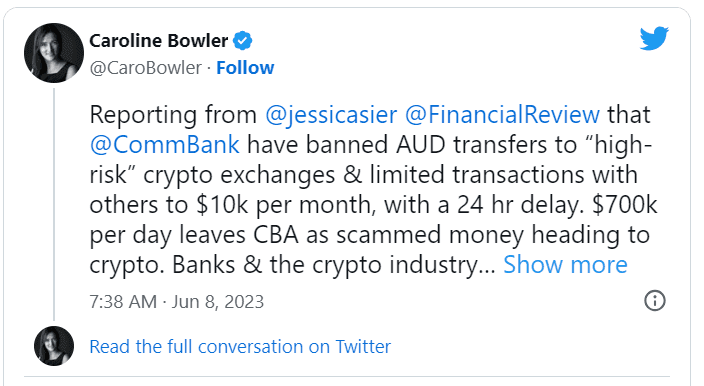
Task: Visit the @FinancialReview mention
Action: tap(502, 114)
